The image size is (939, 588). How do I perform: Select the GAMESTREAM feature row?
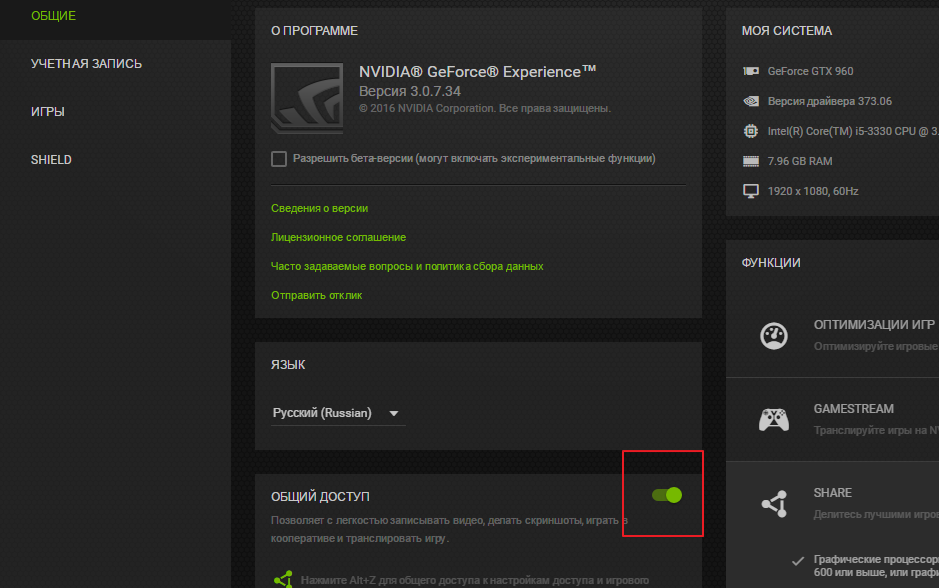[x=832, y=419]
